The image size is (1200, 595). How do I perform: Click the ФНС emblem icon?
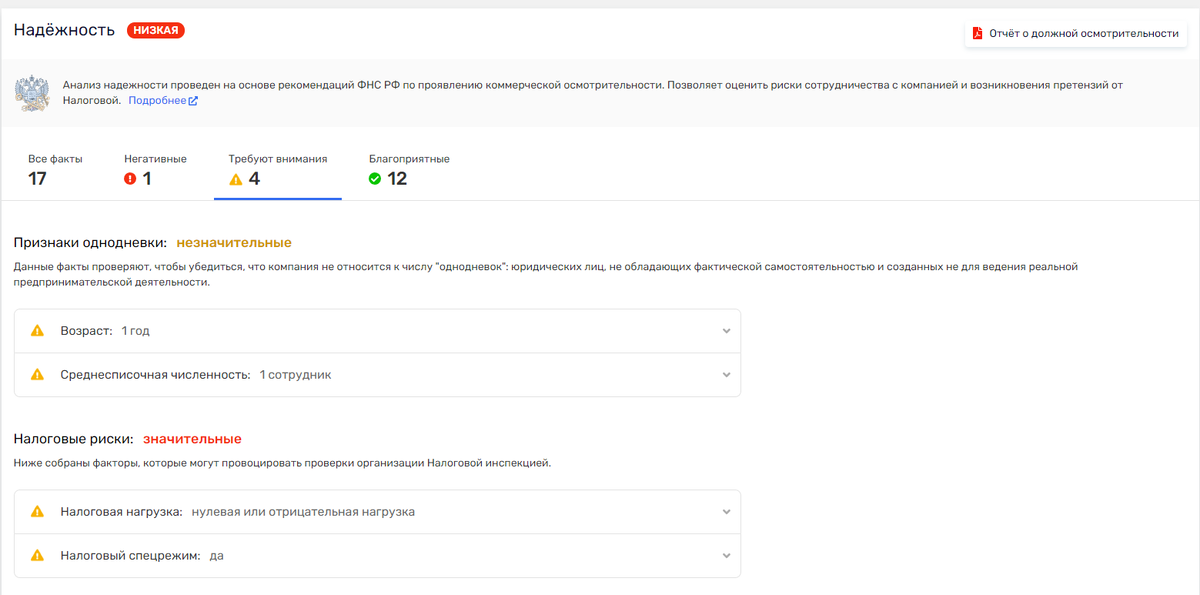33,93
